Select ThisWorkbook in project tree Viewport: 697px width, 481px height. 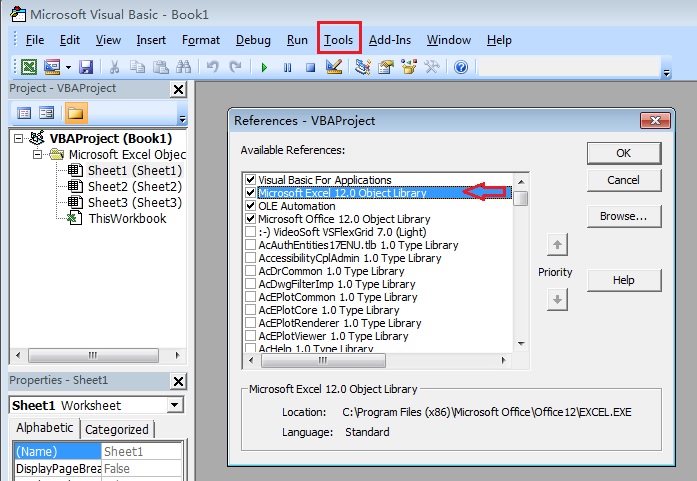pos(127,219)
